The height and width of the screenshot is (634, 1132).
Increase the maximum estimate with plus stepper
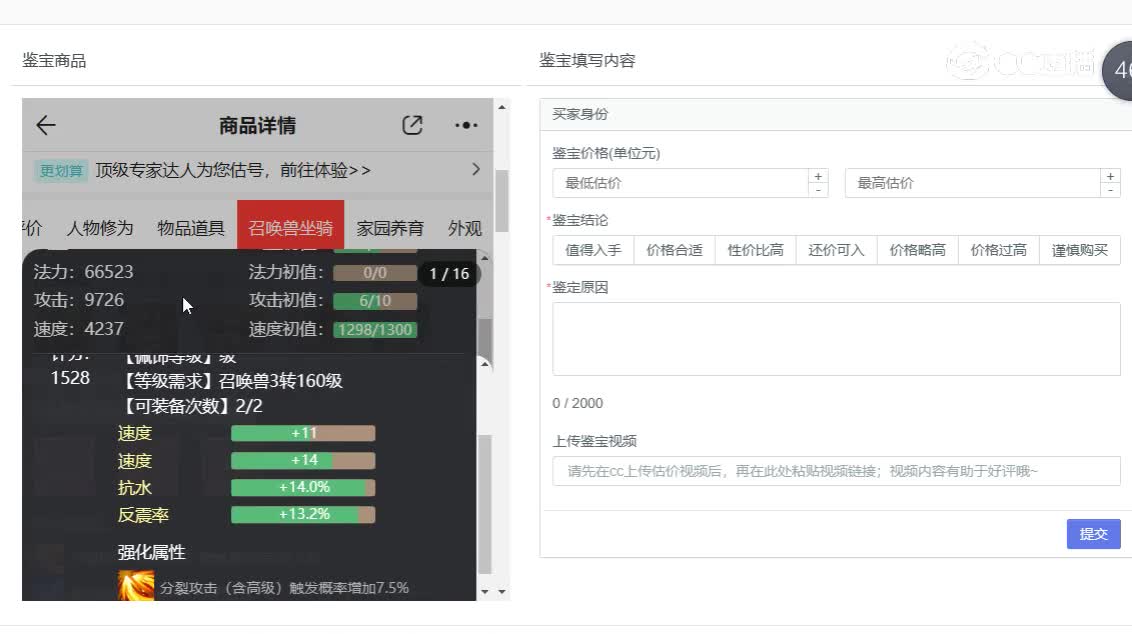pos(1110,176)
